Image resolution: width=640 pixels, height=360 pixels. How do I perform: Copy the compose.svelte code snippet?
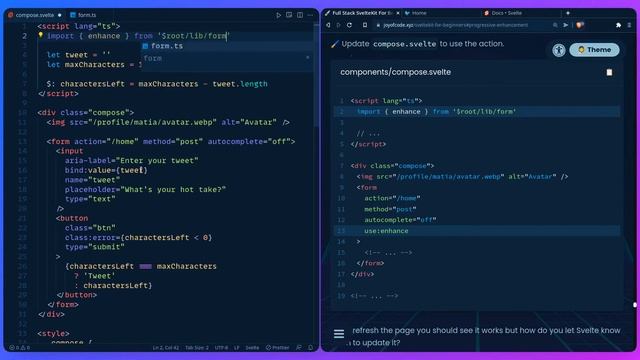609,72
